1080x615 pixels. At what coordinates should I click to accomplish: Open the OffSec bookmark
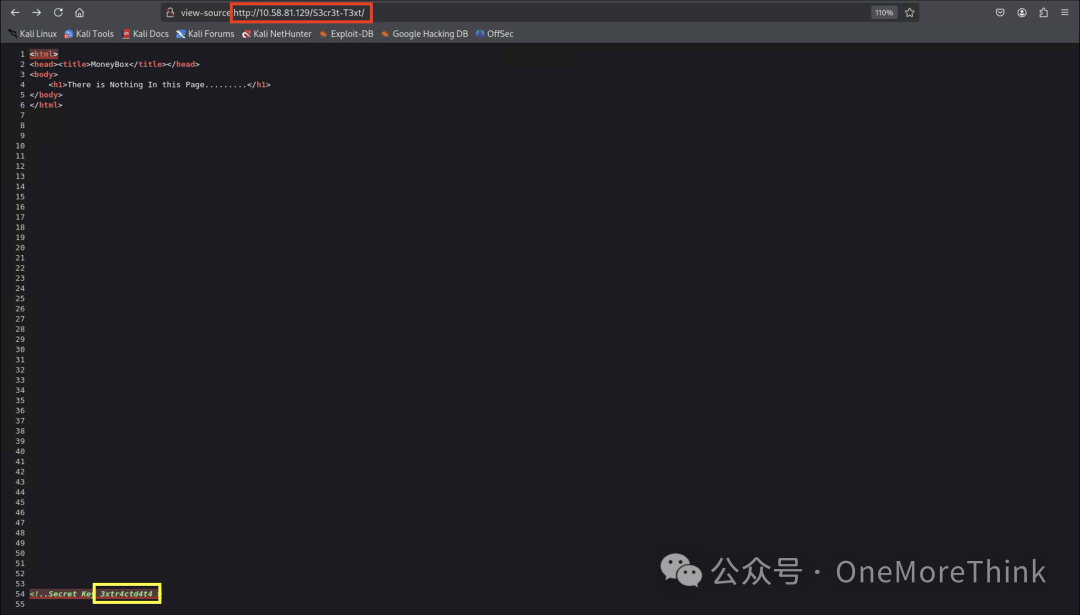[x=495, y=34]
